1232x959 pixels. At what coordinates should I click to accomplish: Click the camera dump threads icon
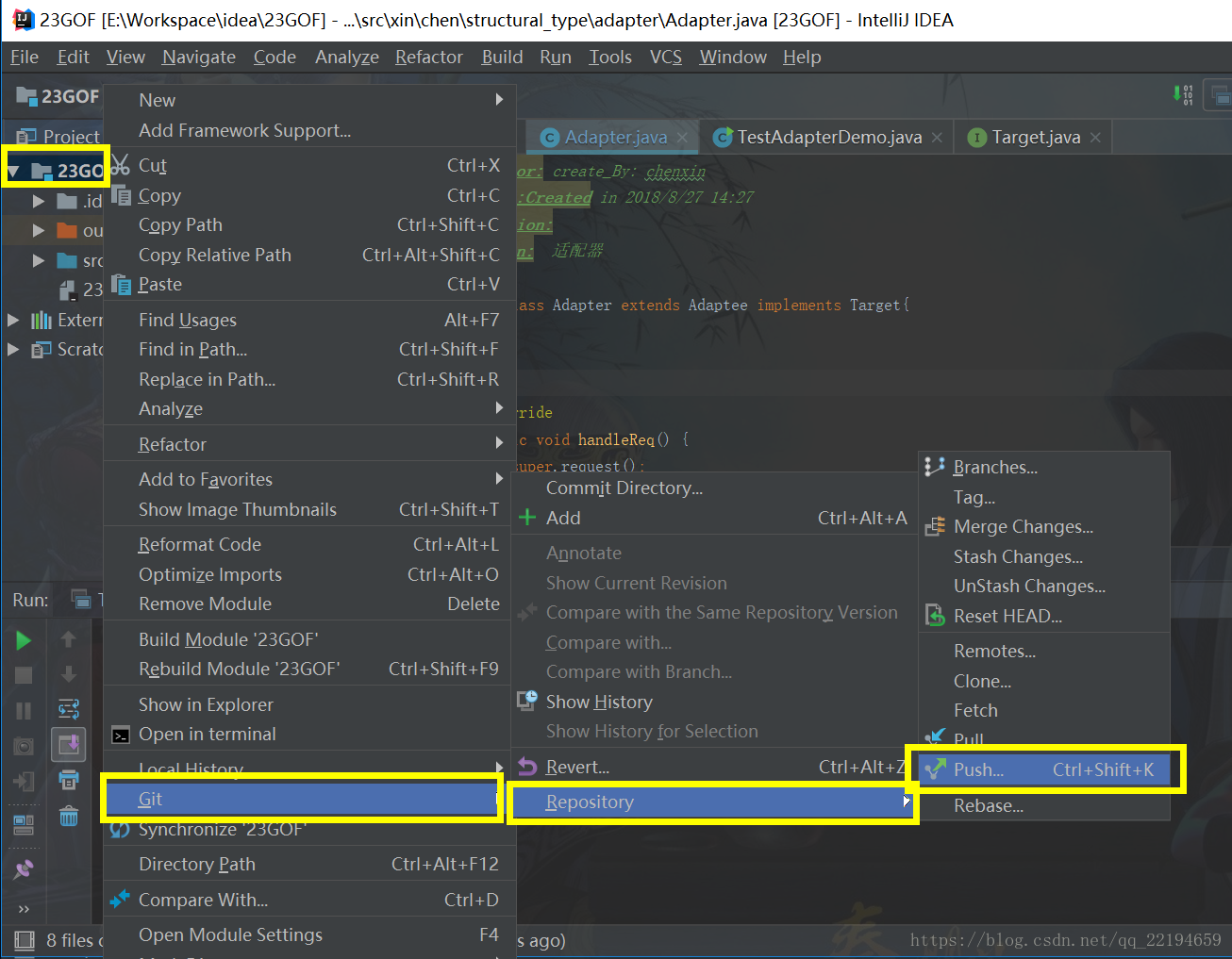coord(24,746)
